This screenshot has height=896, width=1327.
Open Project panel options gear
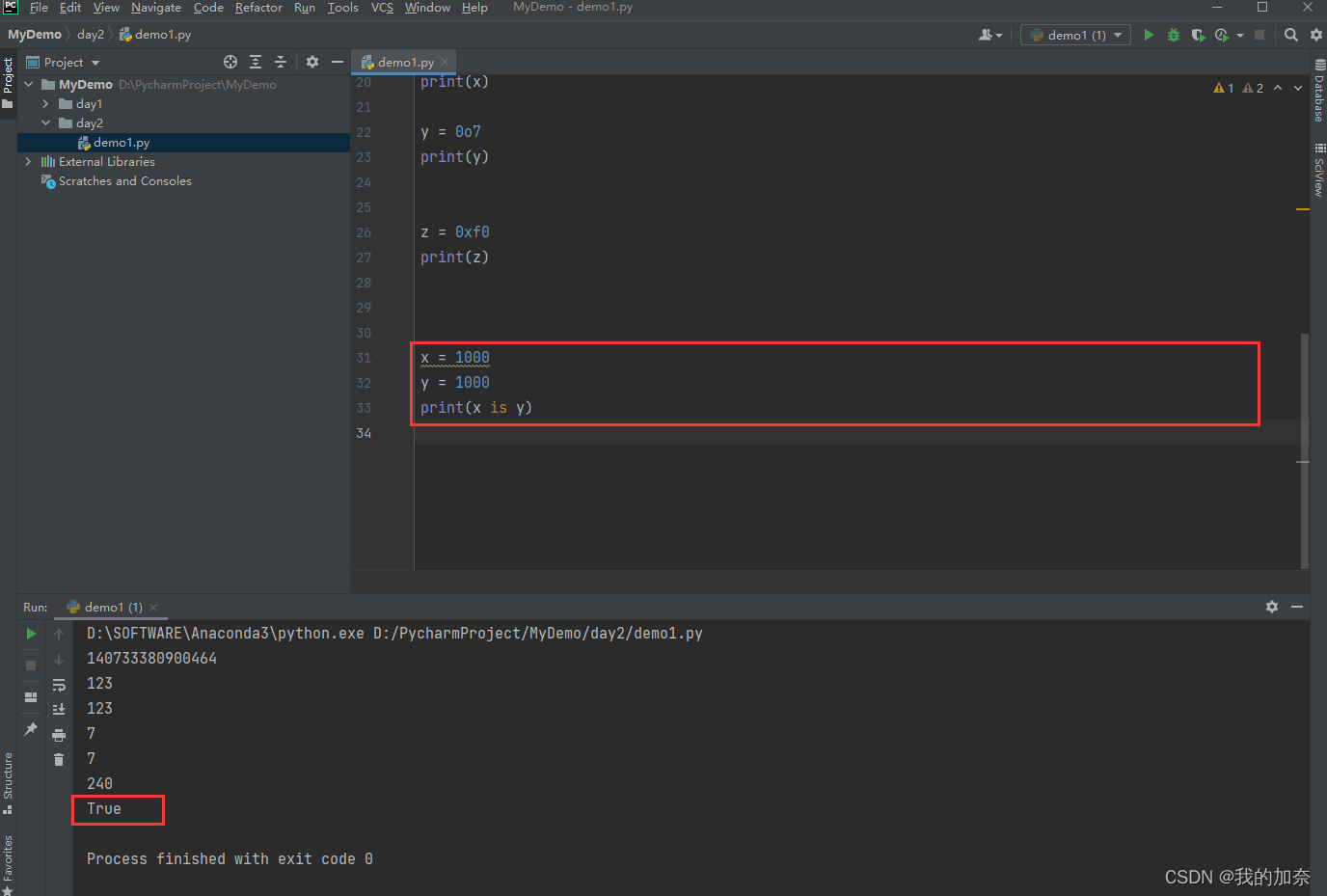tap(312, 62)
